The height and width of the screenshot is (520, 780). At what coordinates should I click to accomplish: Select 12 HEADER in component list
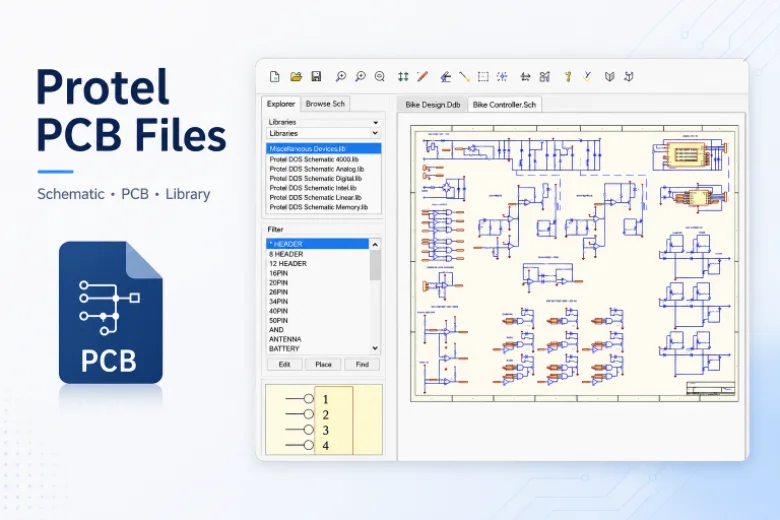(x=318, y=264)
